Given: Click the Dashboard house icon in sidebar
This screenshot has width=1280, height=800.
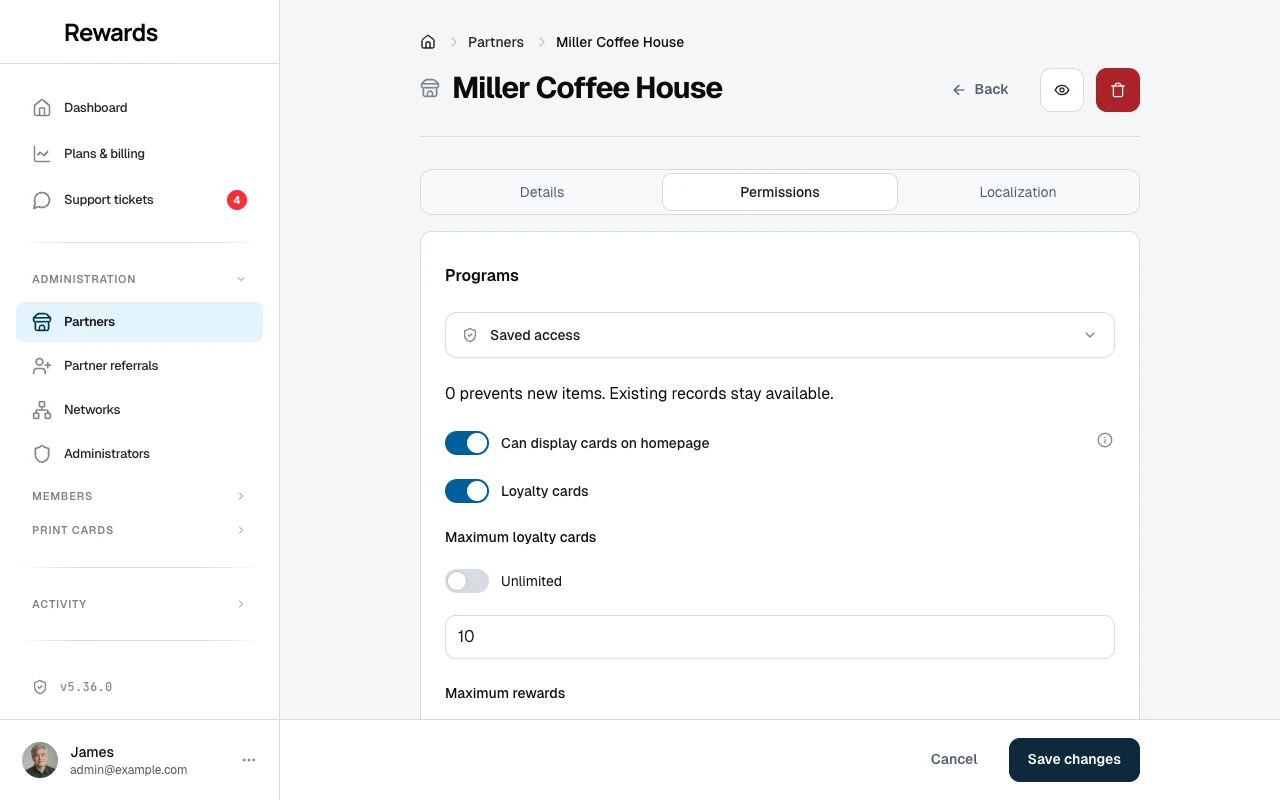Looking at the screenshot, I should (x=42, y=108).
